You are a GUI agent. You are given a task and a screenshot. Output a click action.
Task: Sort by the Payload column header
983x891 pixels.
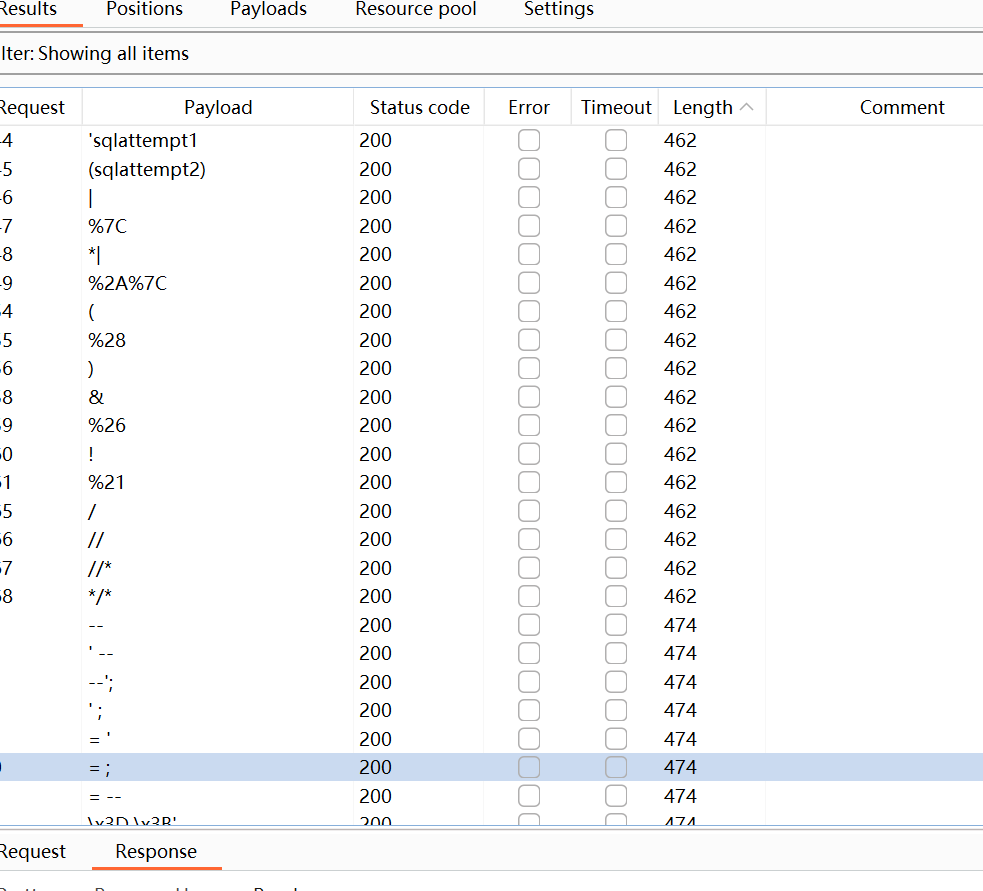(x=218, y=107)
